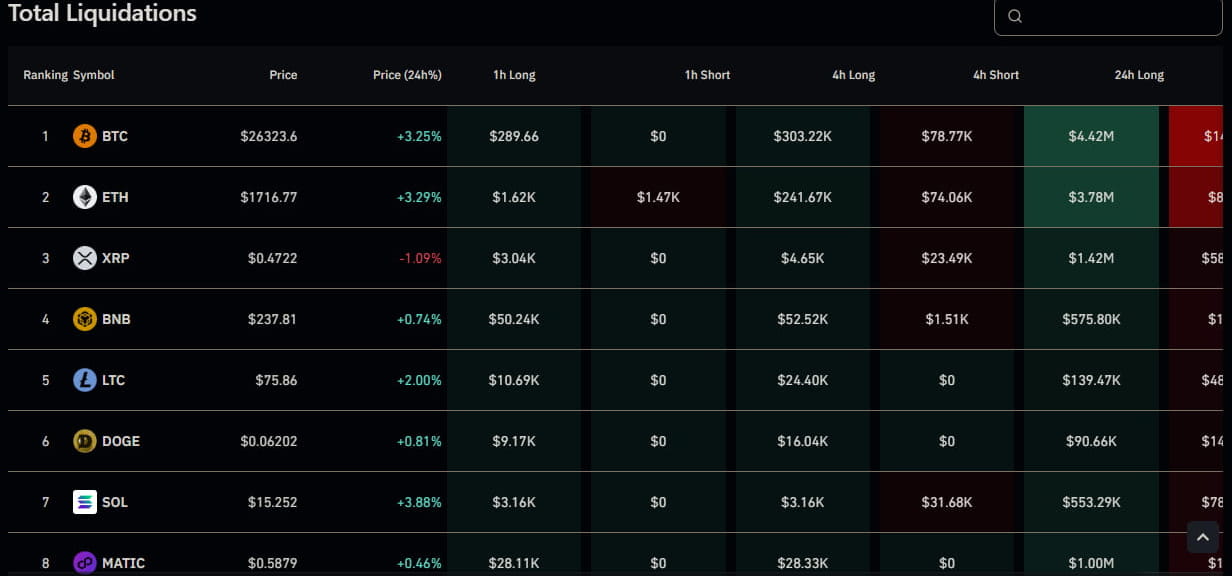Click the search magnifier icon
Viewport: 1232px width, 576px height.
[x=1015, y=16]
